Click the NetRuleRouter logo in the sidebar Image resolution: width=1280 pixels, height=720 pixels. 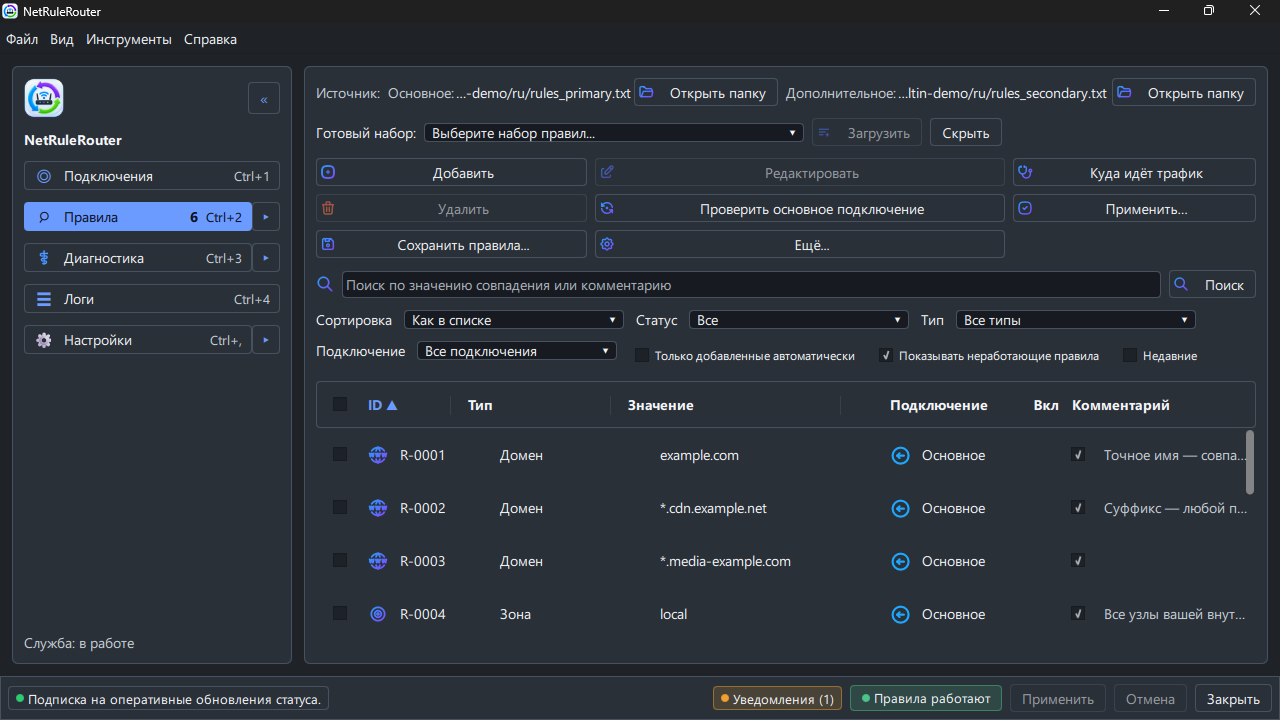(x=44, y=98)
